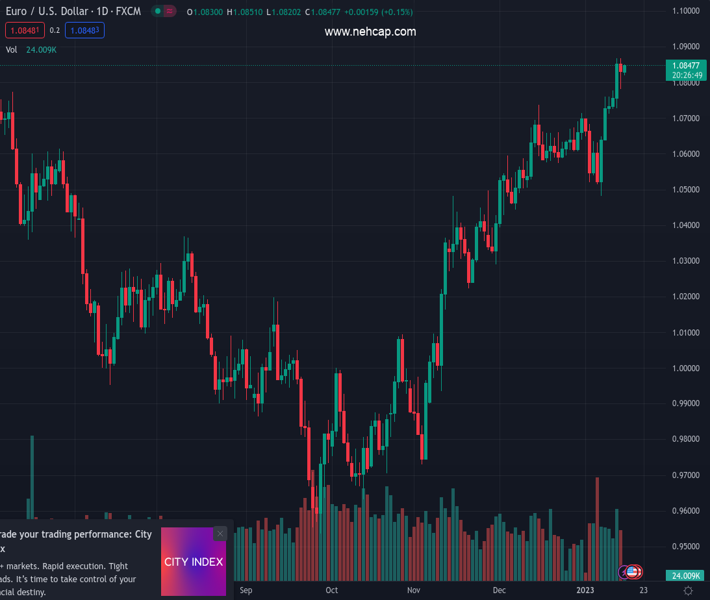Viewport: 710px width, 600px height.
Task: Click the Vol value 24.009K in legend
Action: [41, 49]
